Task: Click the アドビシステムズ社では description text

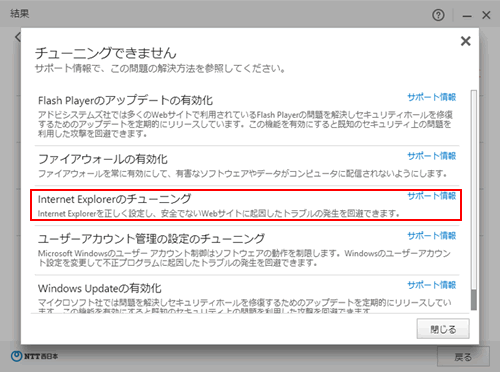Action: click(245, 124)
